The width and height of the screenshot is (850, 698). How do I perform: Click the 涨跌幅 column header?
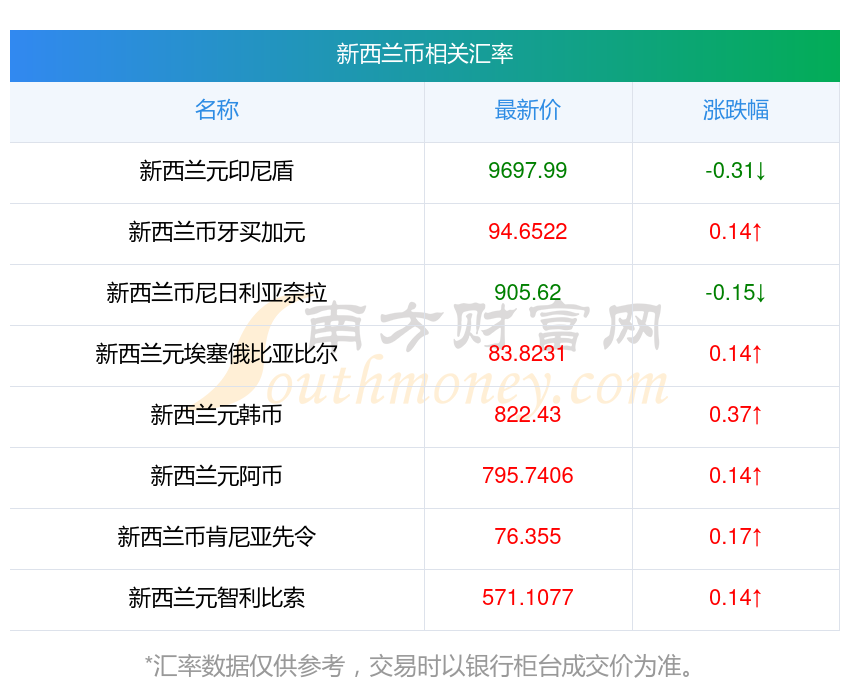pos(736,110)
